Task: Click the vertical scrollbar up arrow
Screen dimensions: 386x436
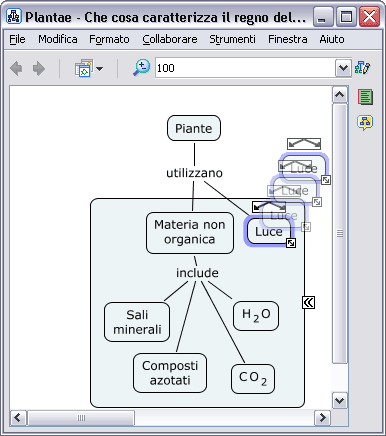Action: [340, 95]
